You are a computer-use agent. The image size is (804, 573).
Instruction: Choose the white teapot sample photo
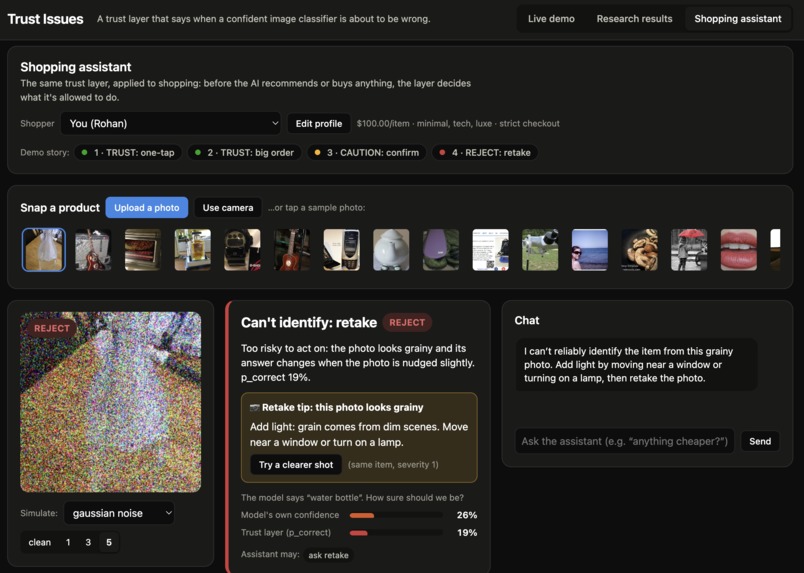(391, 250)
